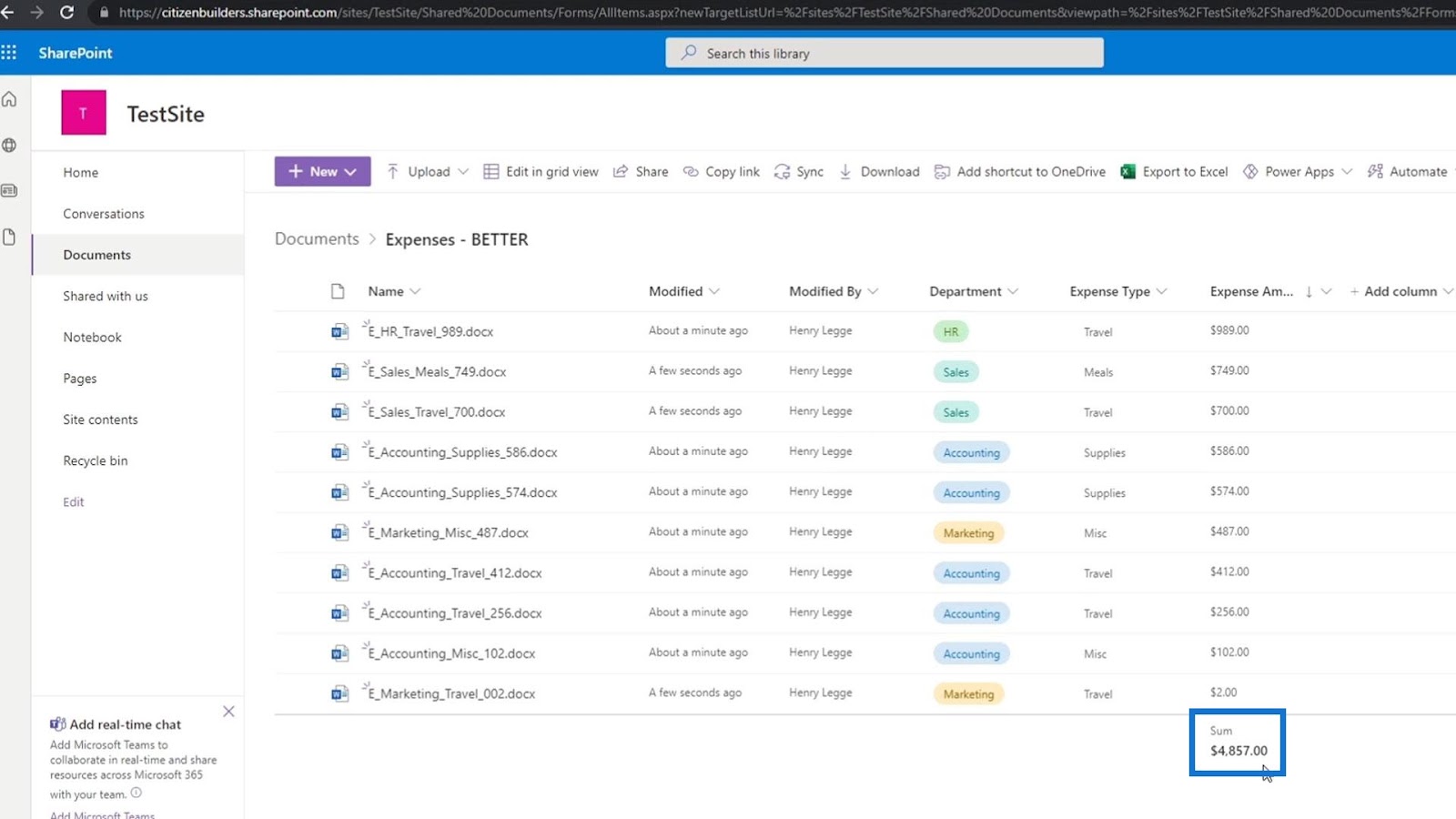Click info icon in Teams chat promo
The height and width of the screenshot is (819, 1456).
[136, 794]
